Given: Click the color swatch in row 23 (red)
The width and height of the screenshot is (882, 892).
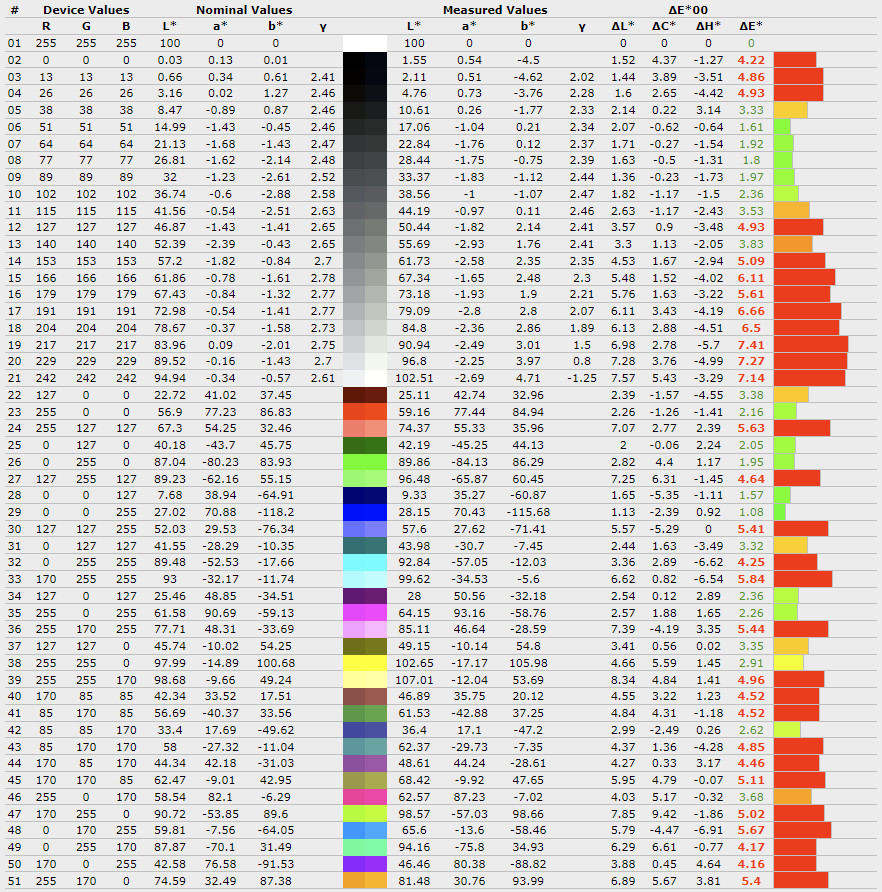Looking at the screenshot, I should click(x=365, y=411).
